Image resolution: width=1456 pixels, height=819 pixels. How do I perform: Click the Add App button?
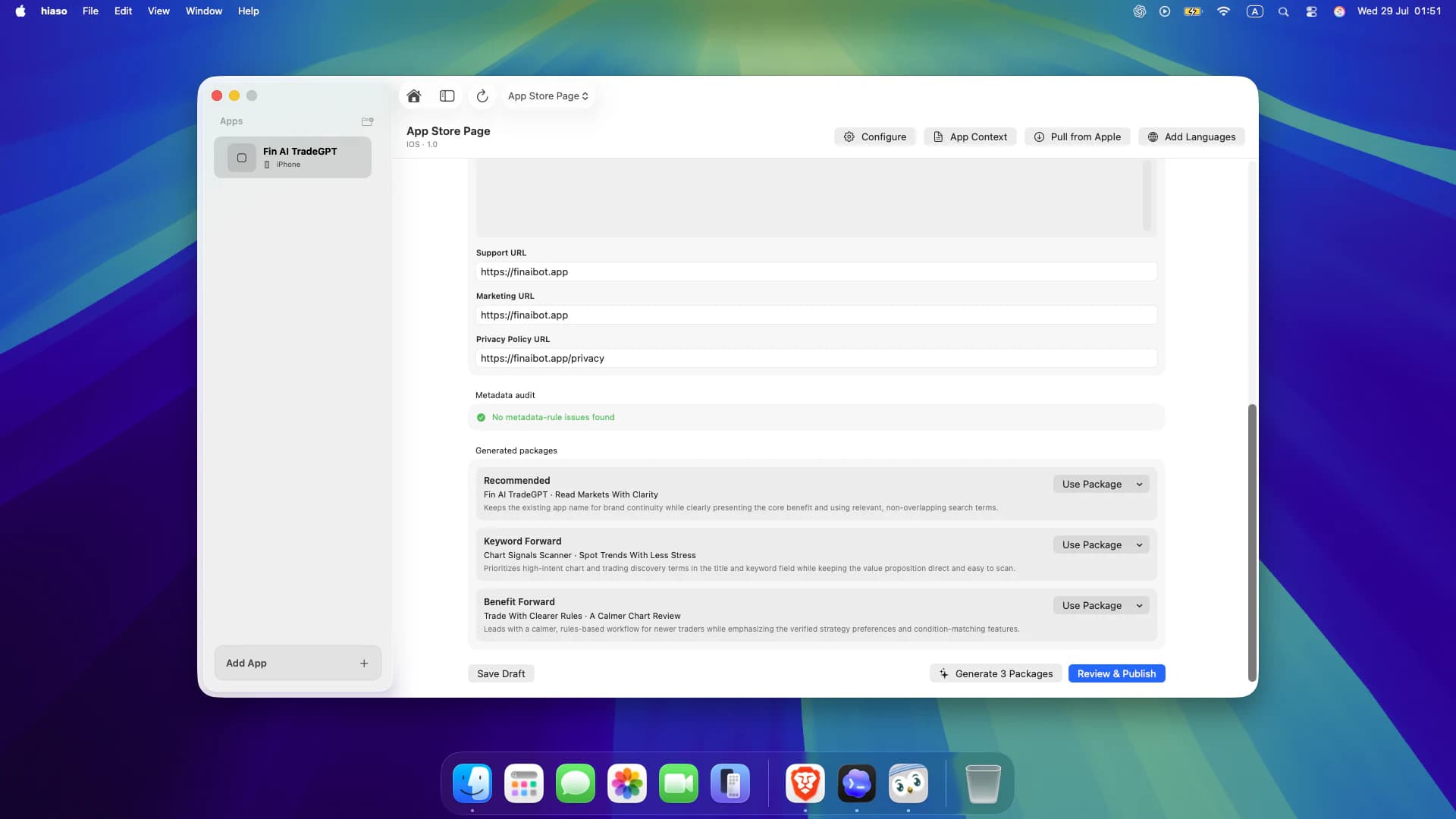pyautogui.click(x=297, y=663)
